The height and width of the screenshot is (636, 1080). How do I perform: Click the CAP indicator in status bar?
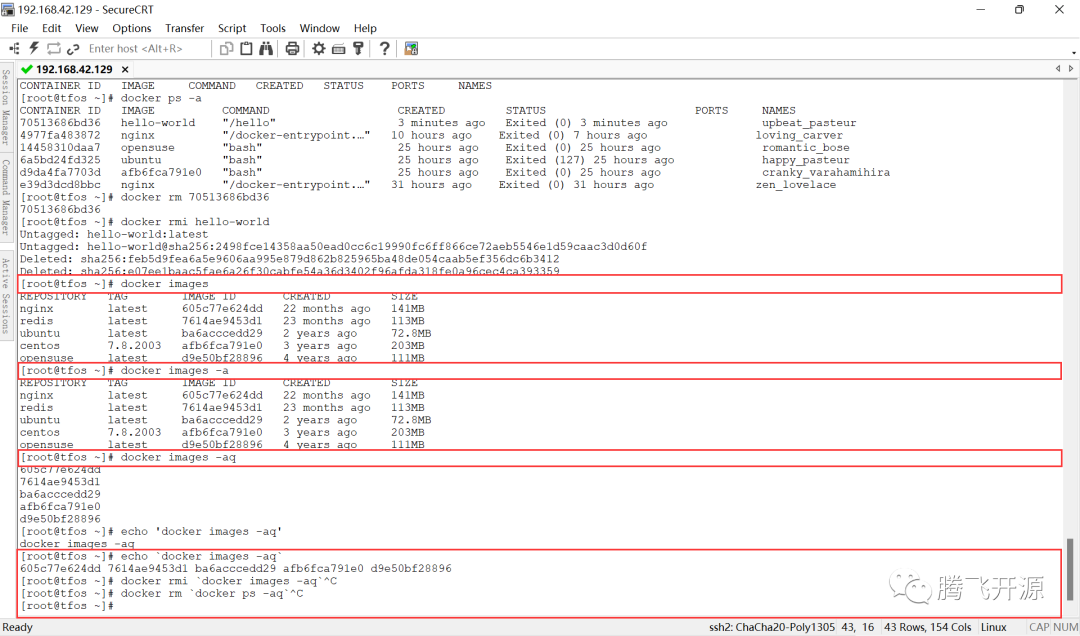point(1039,627)
